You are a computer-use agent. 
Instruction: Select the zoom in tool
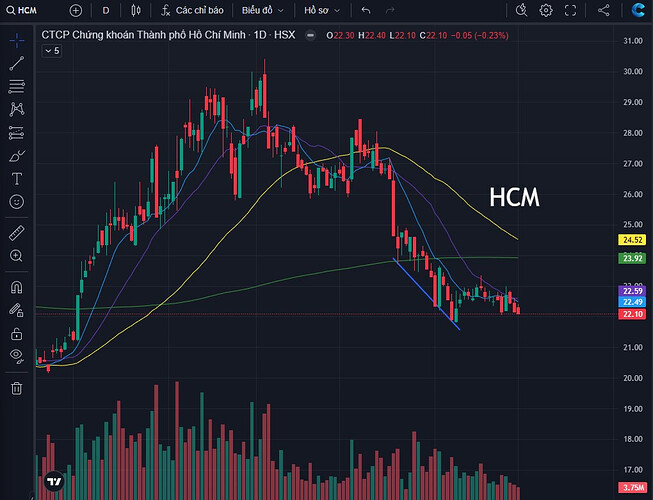click(17, 256)
